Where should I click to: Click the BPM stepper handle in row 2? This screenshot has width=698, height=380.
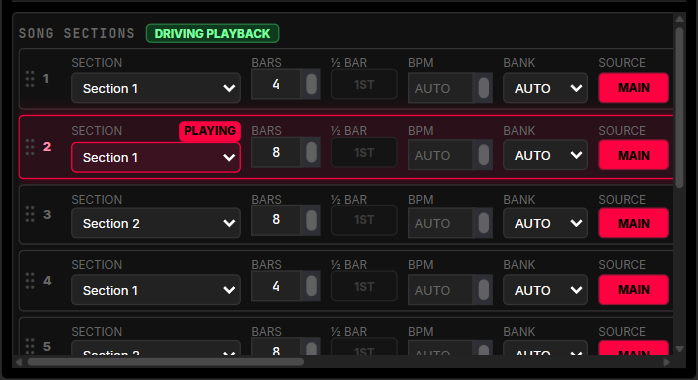click(483, 155)
